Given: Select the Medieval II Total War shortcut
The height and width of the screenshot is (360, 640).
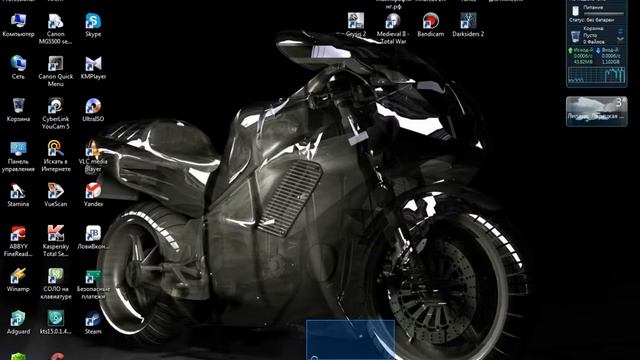Looking at the screenshot, I should [393, 29].
